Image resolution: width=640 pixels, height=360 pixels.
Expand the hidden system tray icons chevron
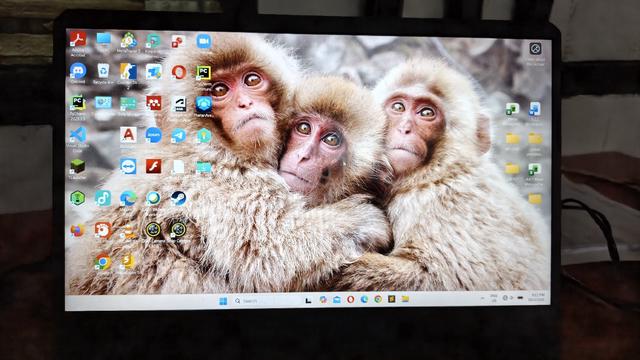coord(482,298)
